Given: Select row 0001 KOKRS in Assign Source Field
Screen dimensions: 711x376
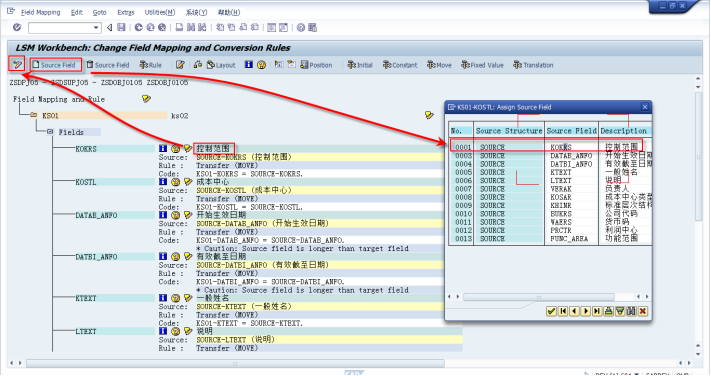Looking at the screenshot, I should pos(546,147).
